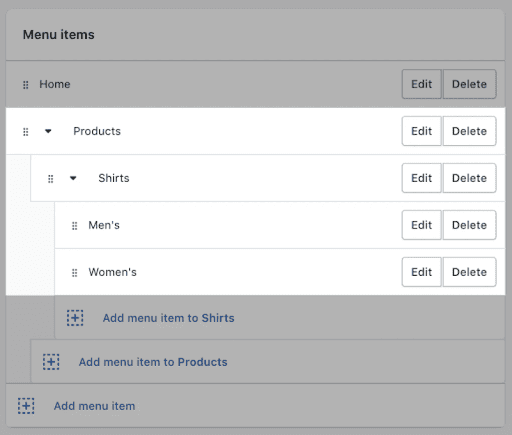Edit the Products menu item
The image size is (512, 435).
tap(421, 131)
